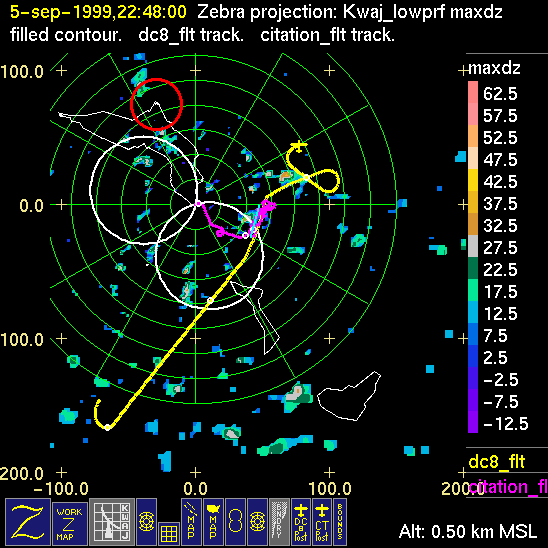Toggle the CT Post aircraft icon
This screenshot has width=548, height=548.
(x=322, y=521)
